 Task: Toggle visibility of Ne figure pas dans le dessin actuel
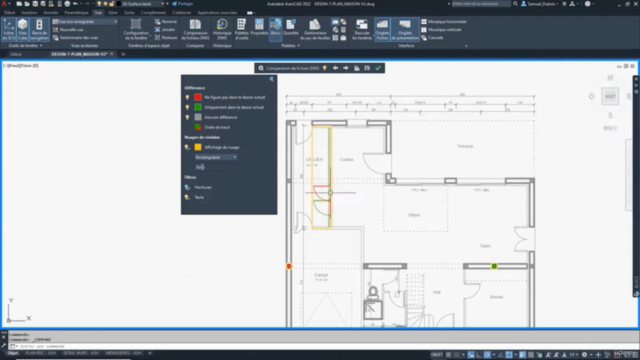coord(187,97)
